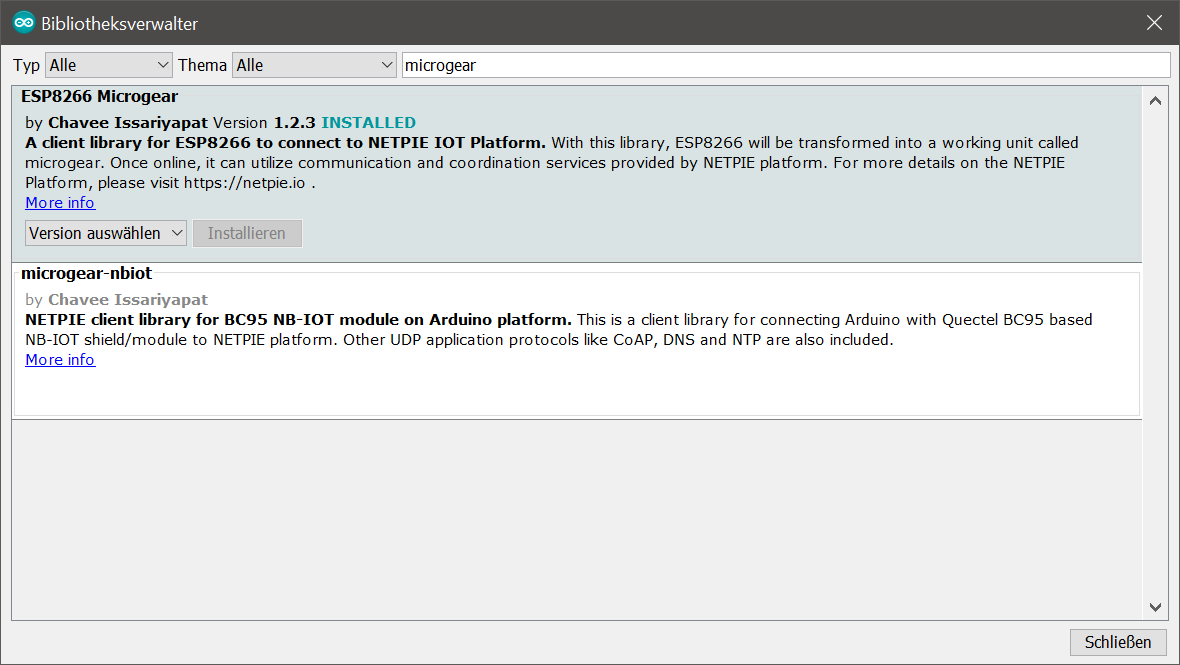Click the NETPIE client library description
This screenshot has width=1180, height=665.
(x=558, y=329)
